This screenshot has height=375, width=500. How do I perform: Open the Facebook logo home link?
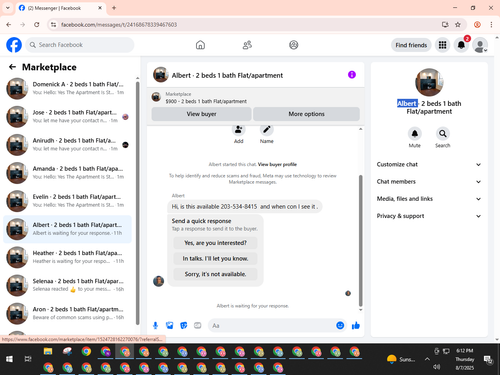(14, 45)
